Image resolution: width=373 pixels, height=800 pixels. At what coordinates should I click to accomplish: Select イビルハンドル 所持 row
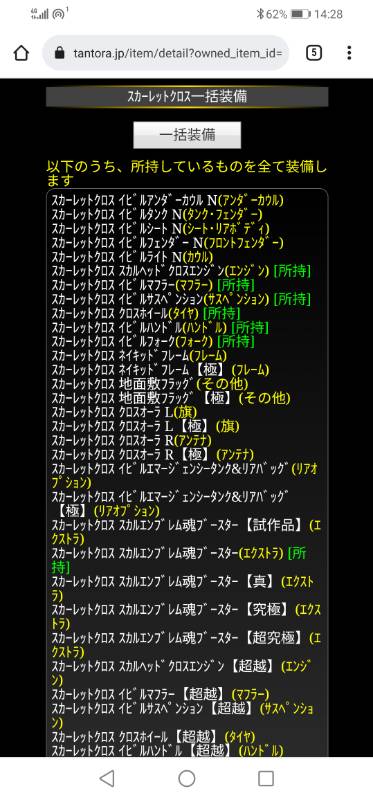[160, 327]
